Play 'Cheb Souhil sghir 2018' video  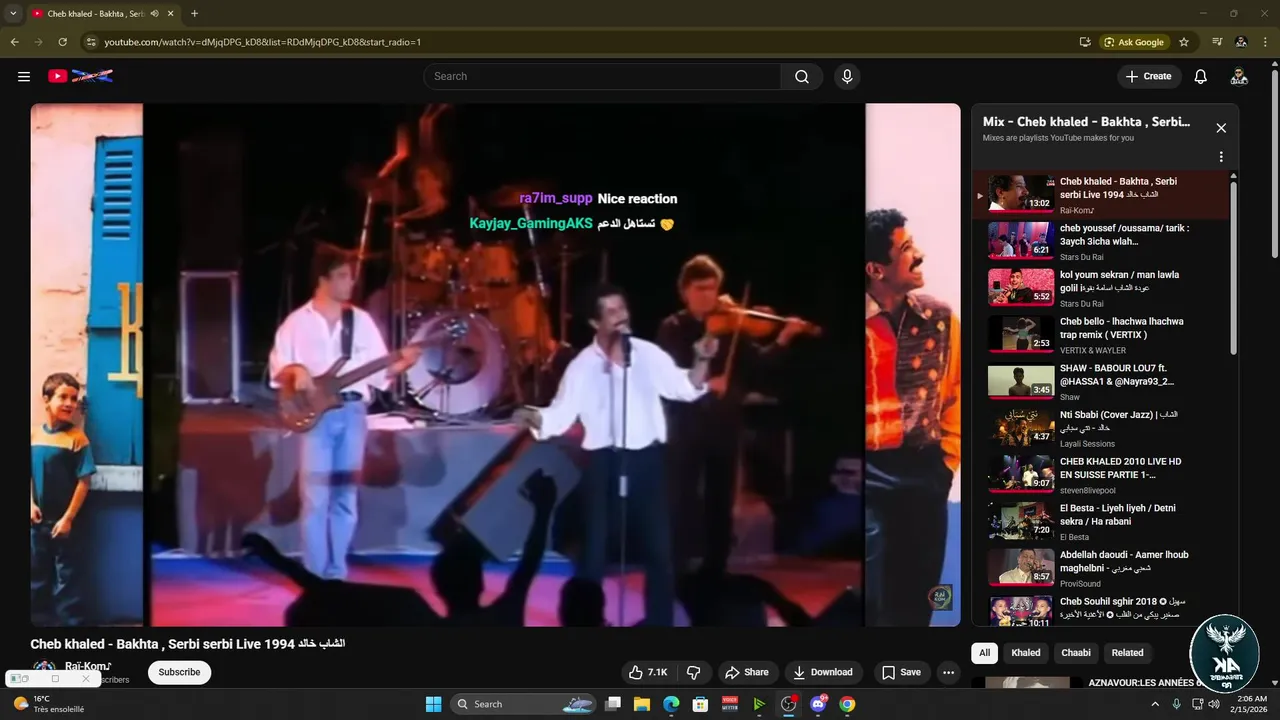tap(1100, 611)
